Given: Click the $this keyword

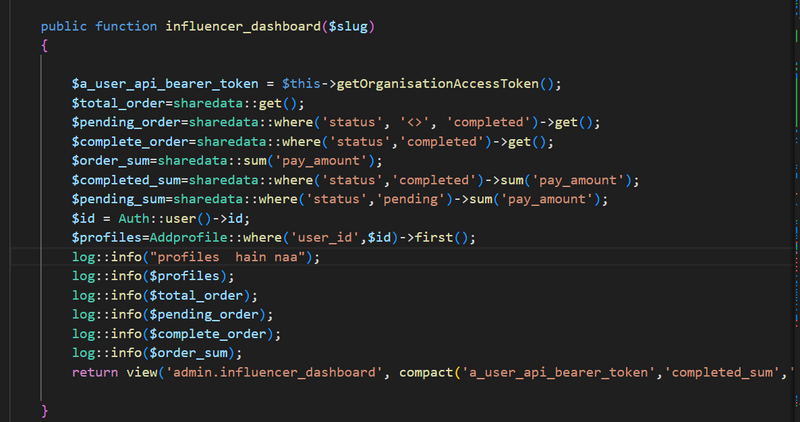Looking at the screenshot, I should (301, 83).
